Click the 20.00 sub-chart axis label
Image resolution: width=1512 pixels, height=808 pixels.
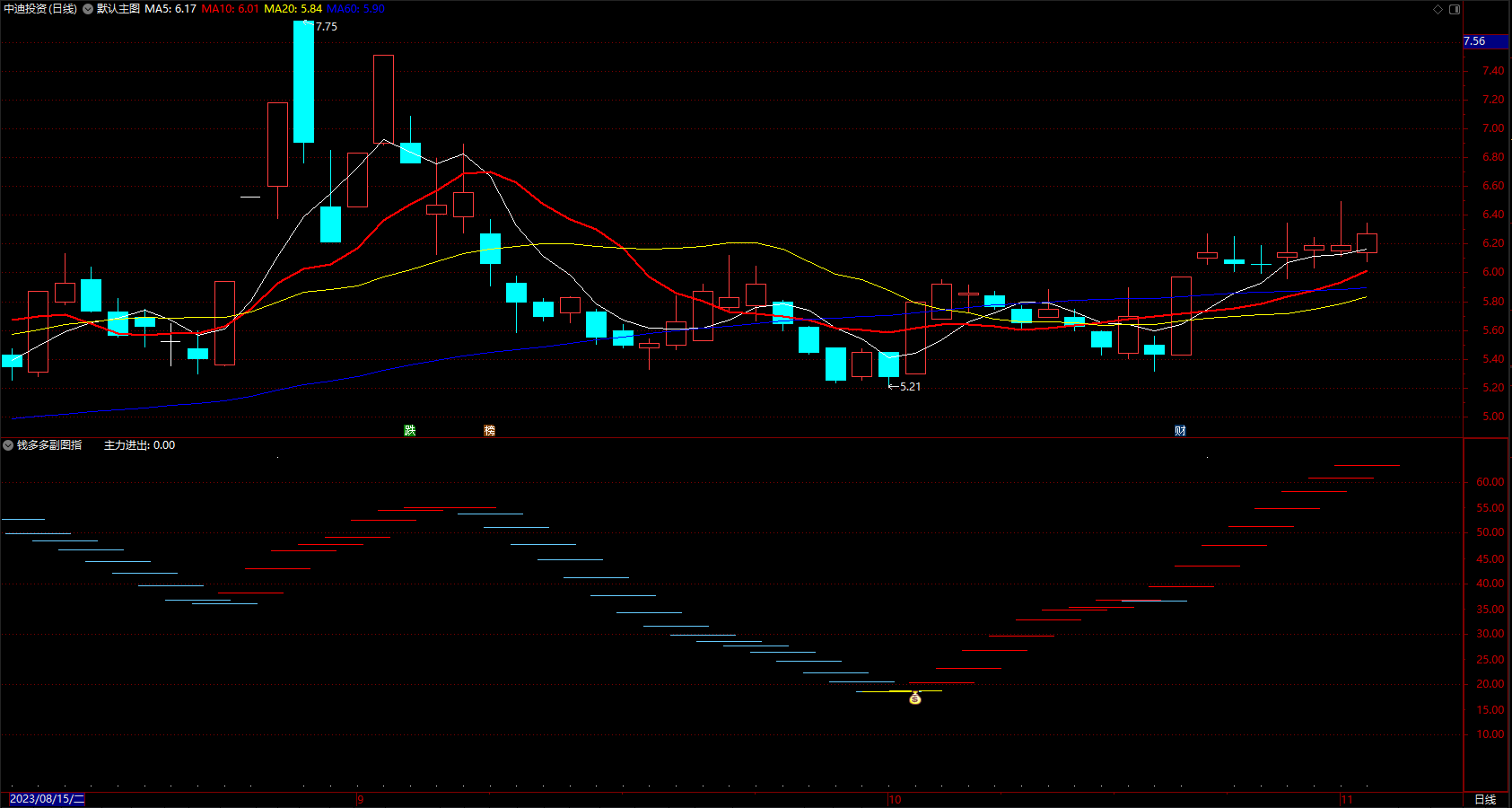1490,684
